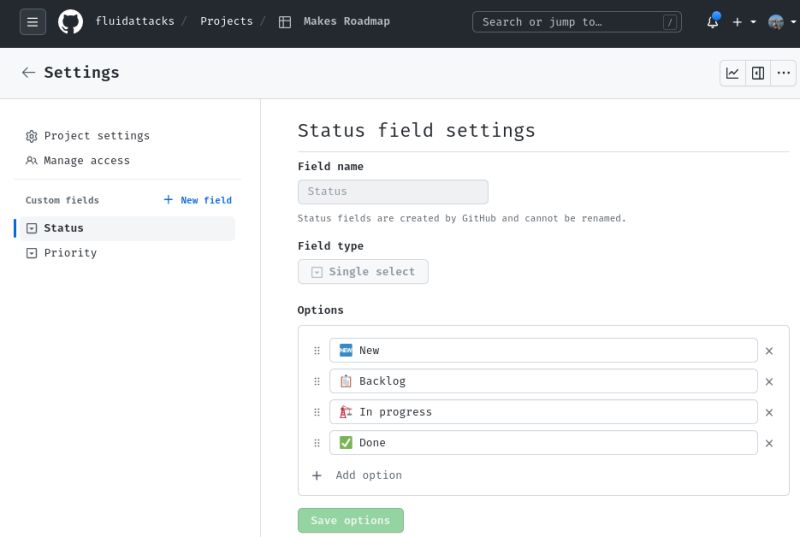Remove the Backlog option
Image resolution: width=800 pixels, height=537 pixels.
769,381
